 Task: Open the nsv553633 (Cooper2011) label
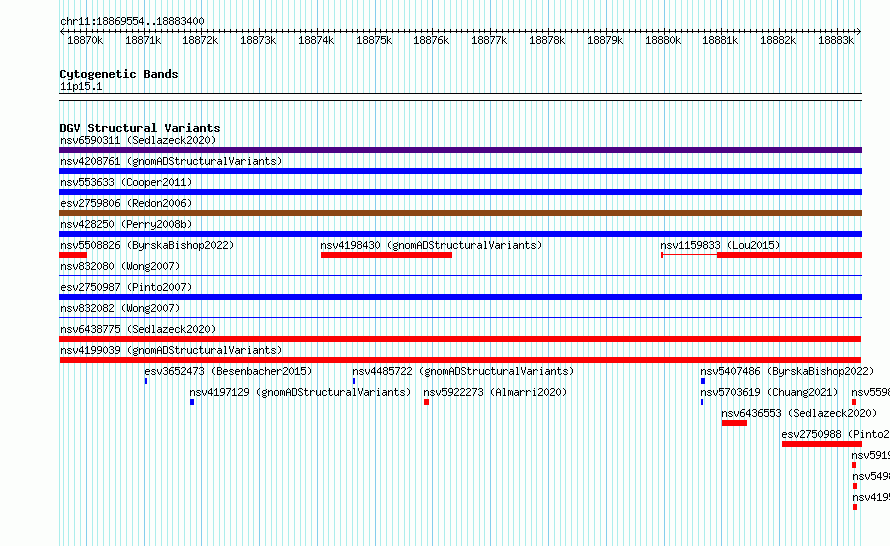[x=126, y=182]
